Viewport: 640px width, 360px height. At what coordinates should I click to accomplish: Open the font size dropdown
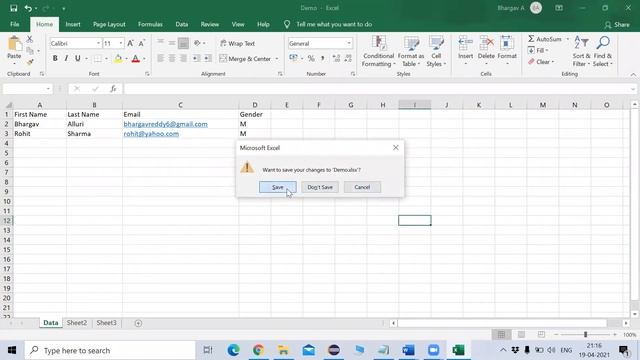click(x=121, y=43)
